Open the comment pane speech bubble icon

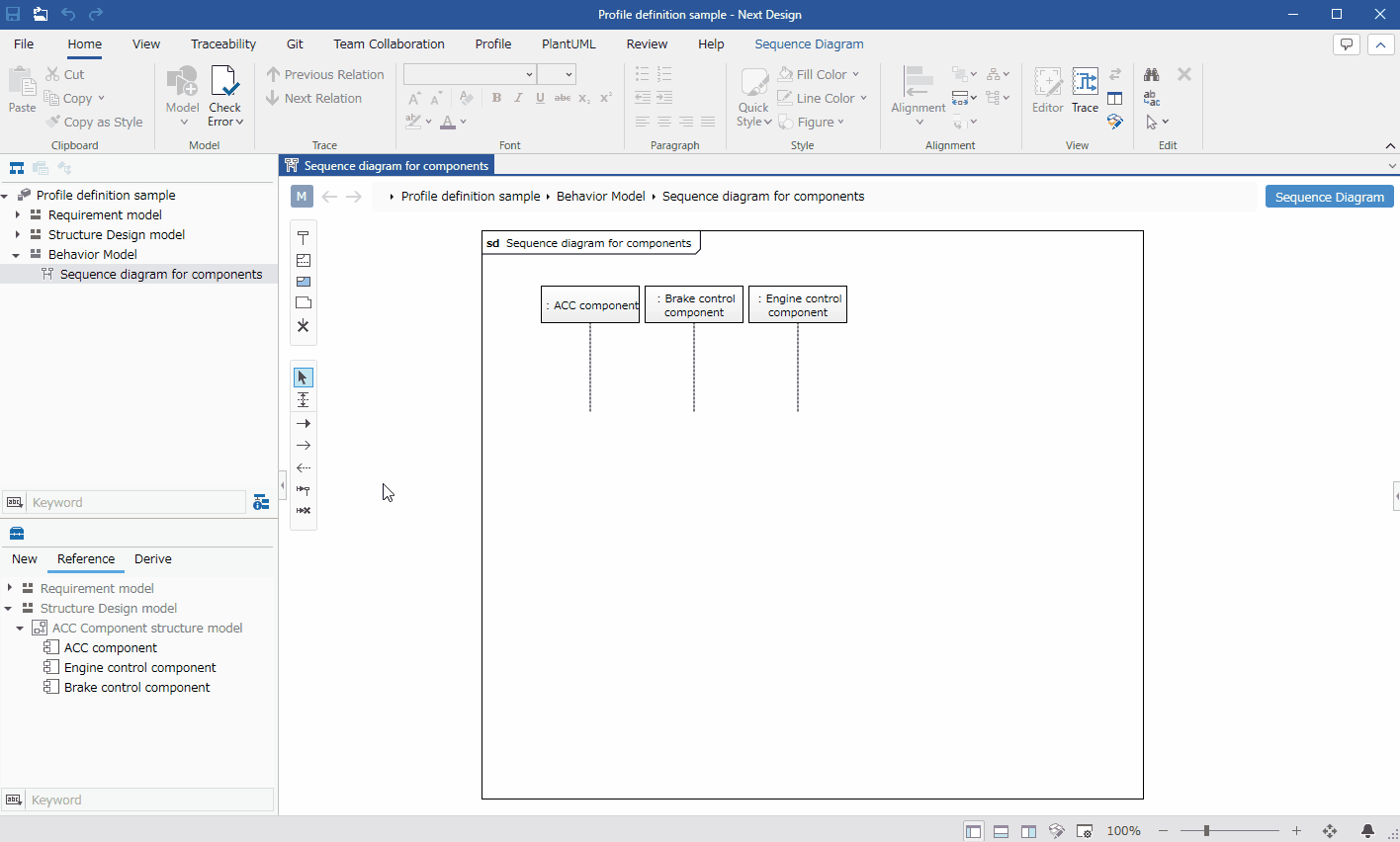pos(1346,44)
